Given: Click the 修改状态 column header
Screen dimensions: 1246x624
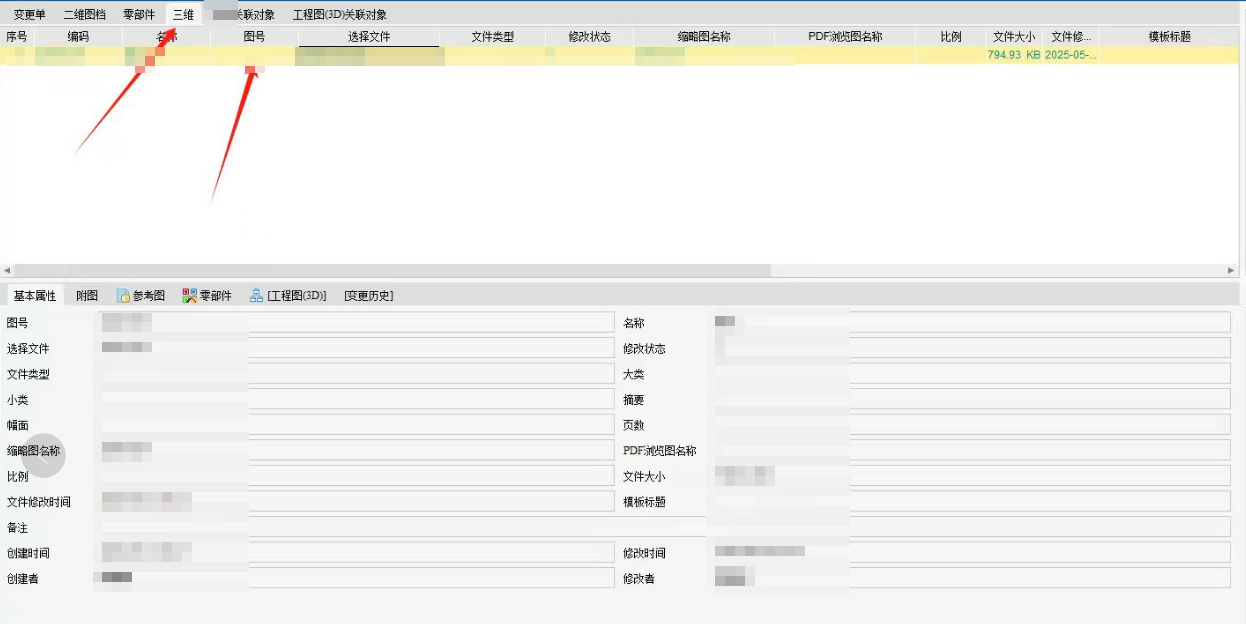Looking at the screenshot, I should [x=590, y=37].
